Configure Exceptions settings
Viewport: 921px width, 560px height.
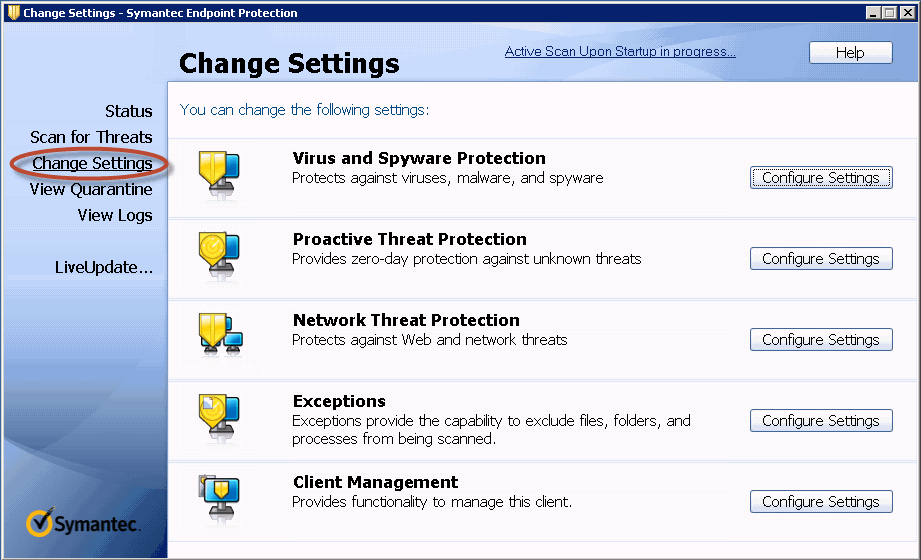tap(820, 420)
